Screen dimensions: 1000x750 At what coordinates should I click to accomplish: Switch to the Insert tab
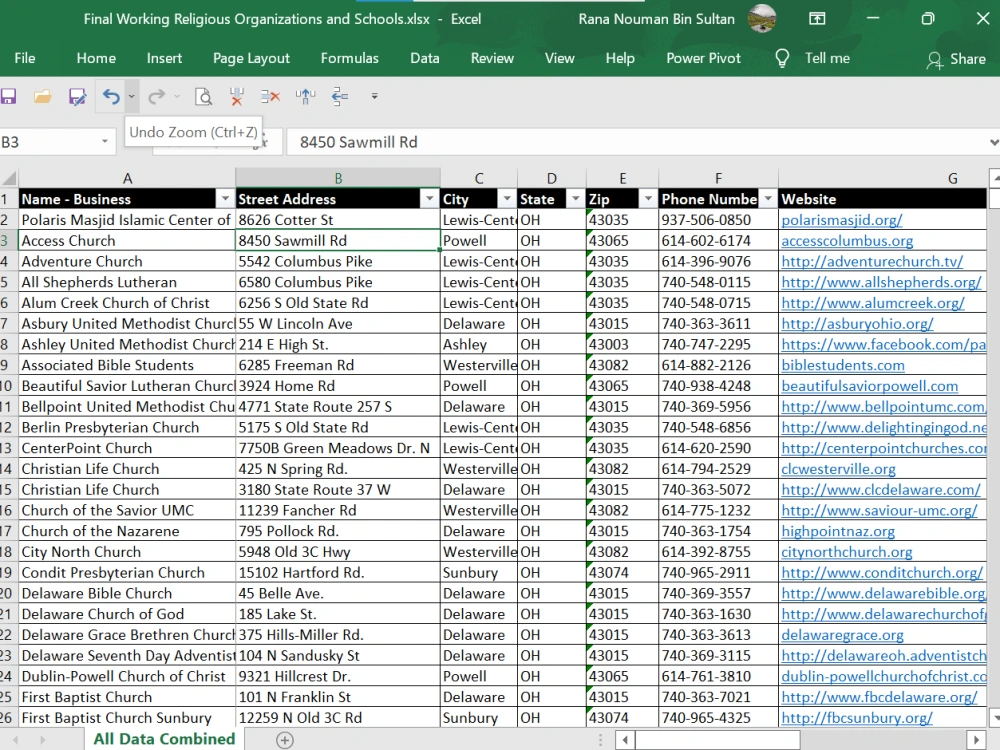click(x=164, y=58)
